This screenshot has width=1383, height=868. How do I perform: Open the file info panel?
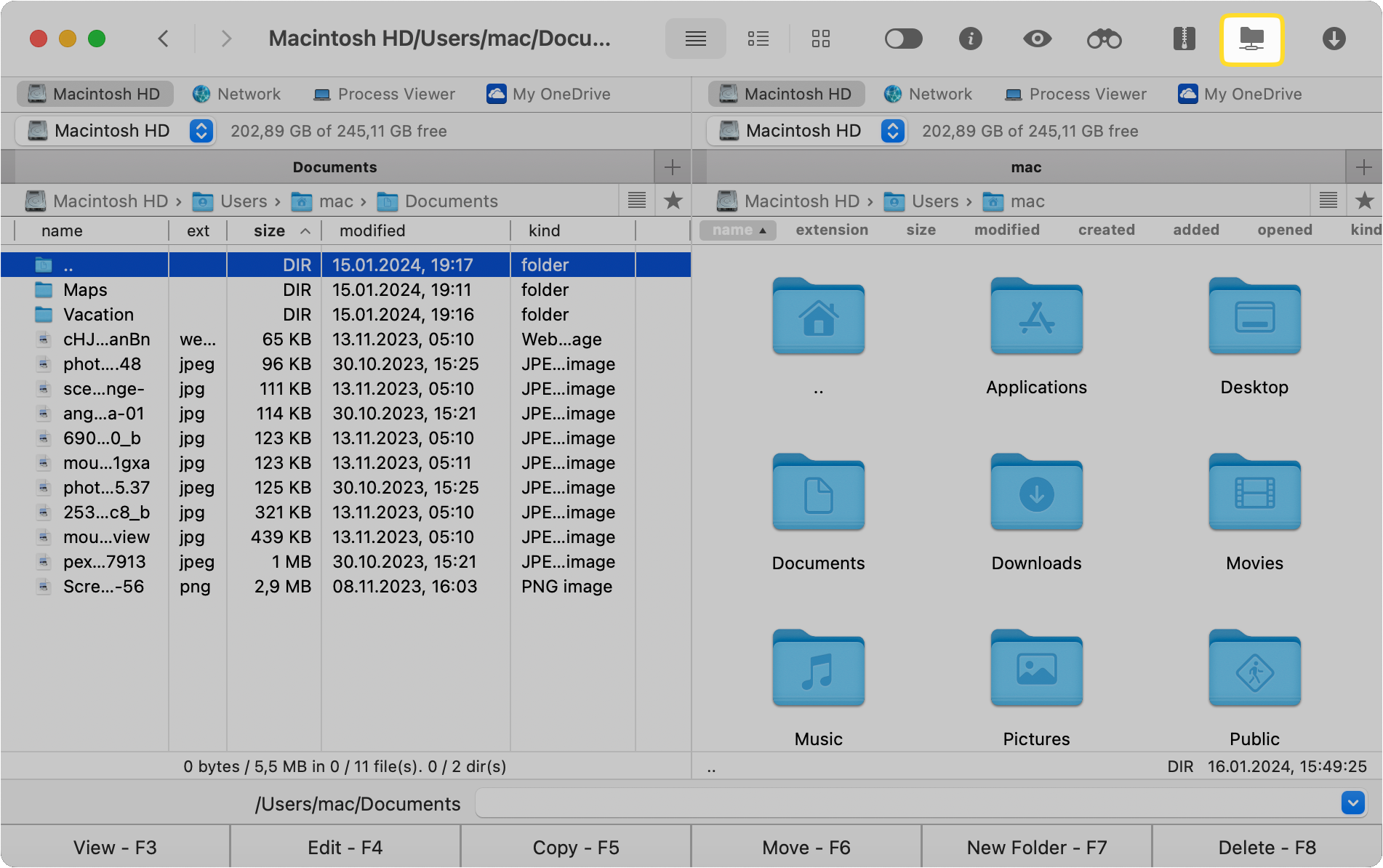click(x=970, y=39)
